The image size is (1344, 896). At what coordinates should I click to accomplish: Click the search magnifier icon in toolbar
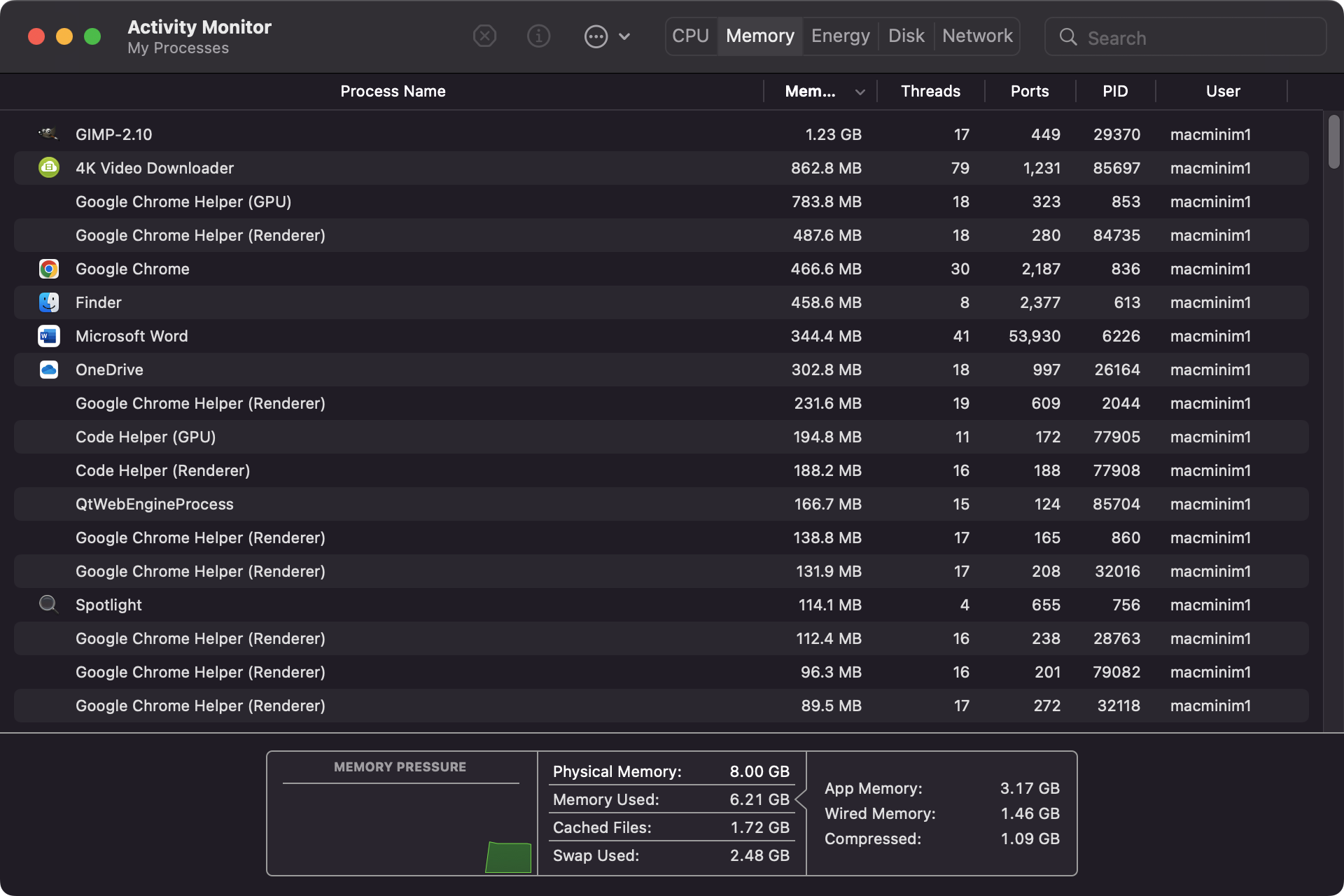(x=1068, y=37)
